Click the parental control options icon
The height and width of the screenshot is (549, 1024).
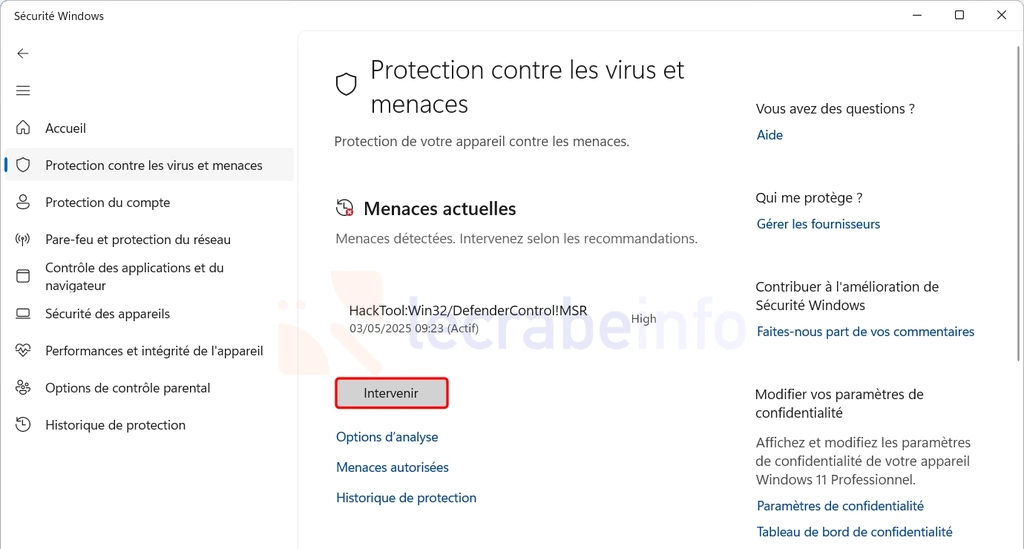pos(23,388)
